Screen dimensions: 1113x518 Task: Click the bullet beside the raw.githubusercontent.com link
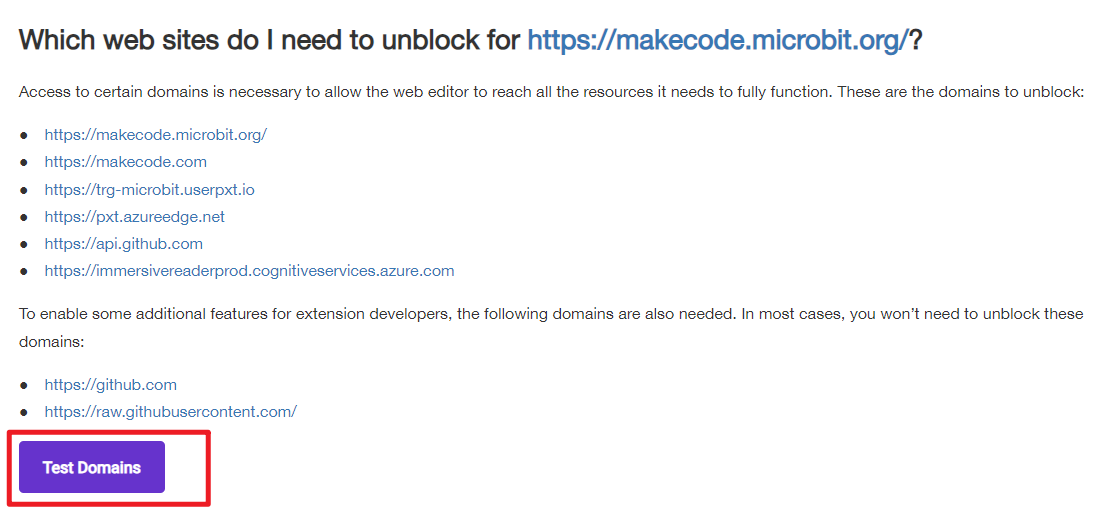(x=24, y=412)
